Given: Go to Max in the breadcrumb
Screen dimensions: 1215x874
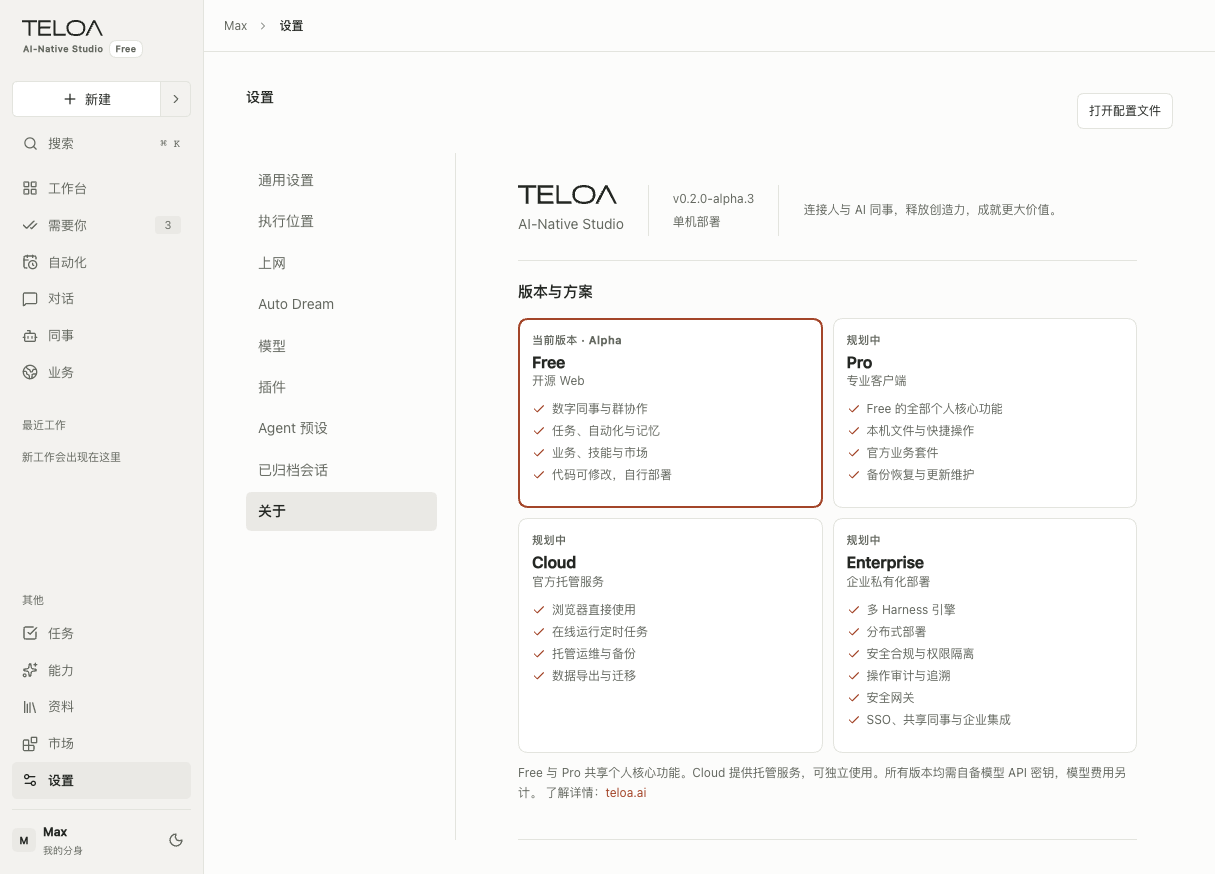Looking at the screenshot, I should tap(236, 26).
